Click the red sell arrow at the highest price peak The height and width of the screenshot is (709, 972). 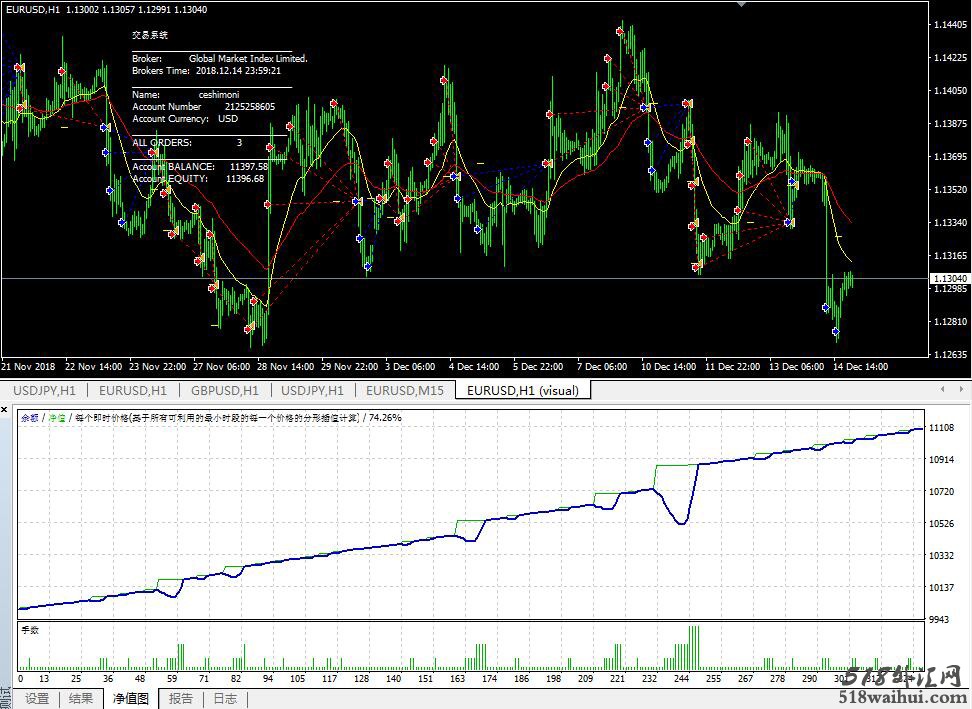[x=621, y=32]
